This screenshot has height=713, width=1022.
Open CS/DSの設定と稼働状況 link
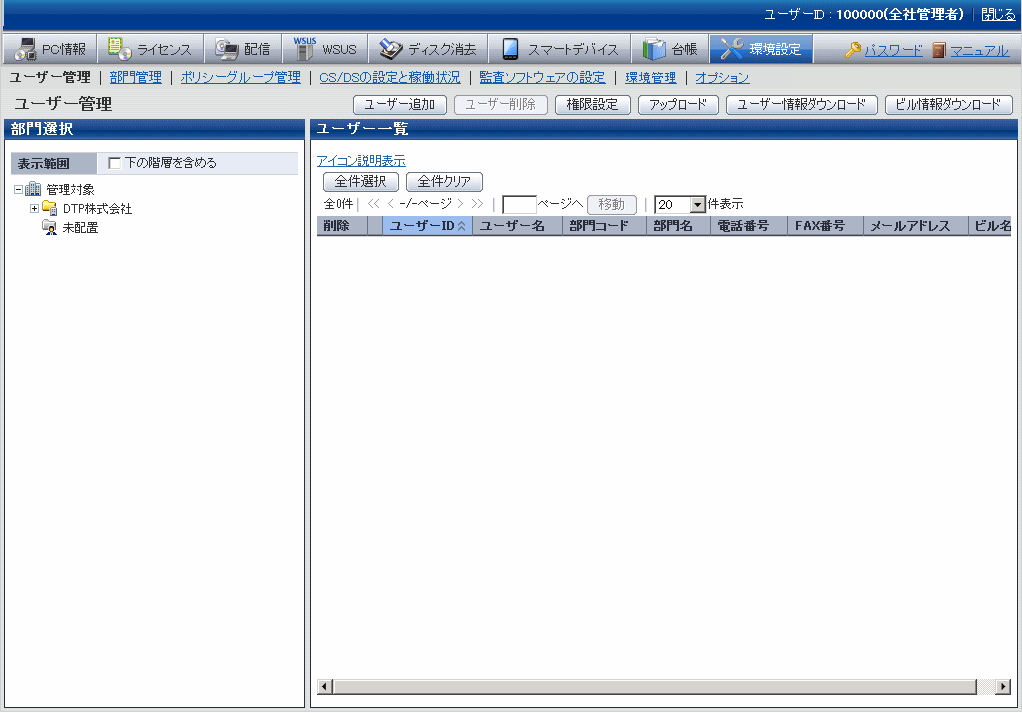tap(390, 78)
